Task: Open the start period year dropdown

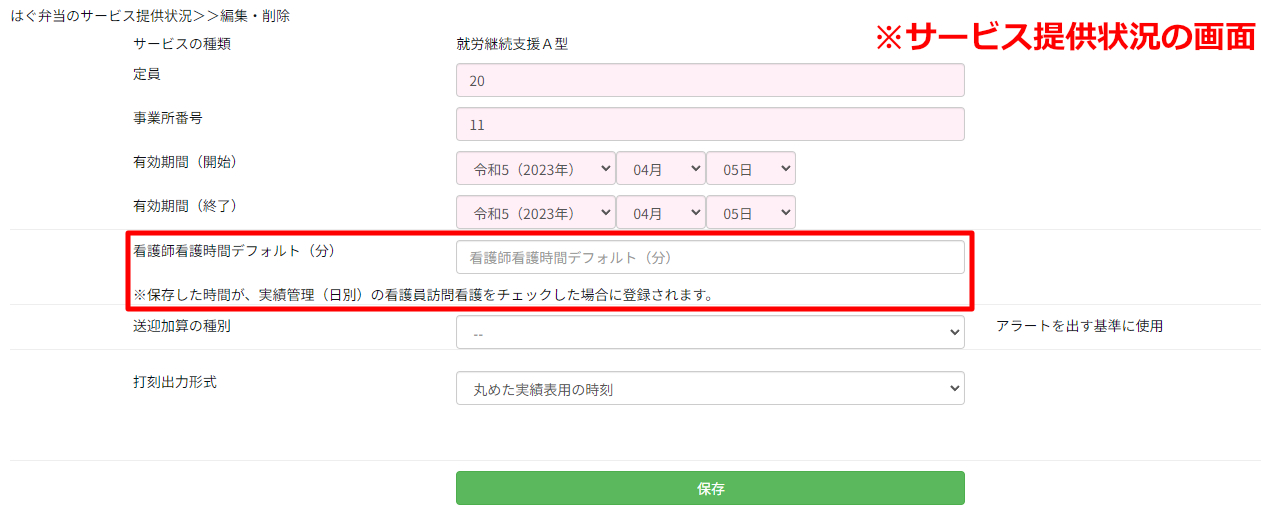Action: coord(535,169)
